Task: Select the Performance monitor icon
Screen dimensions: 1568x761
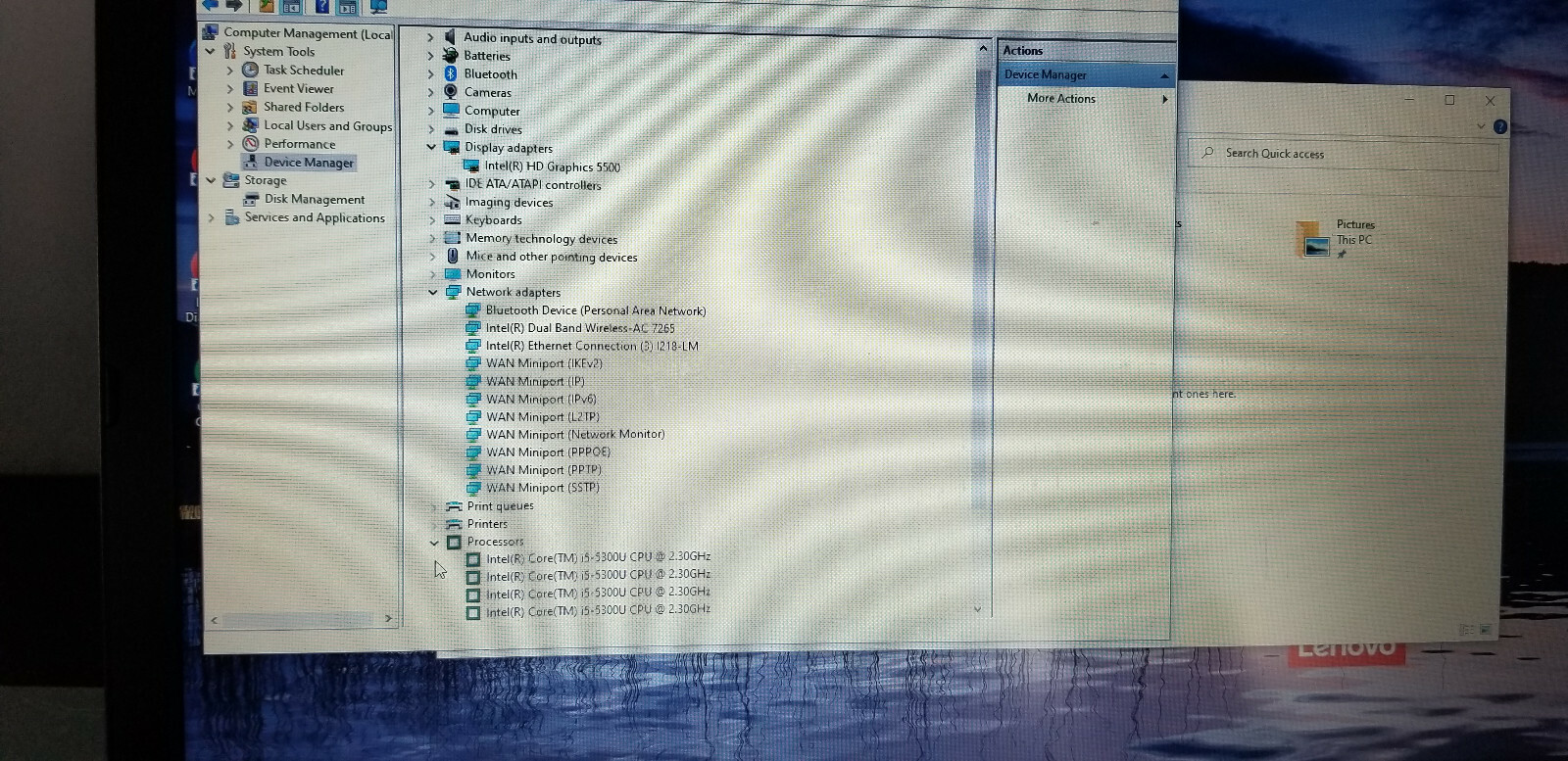Action: point(250,143)
